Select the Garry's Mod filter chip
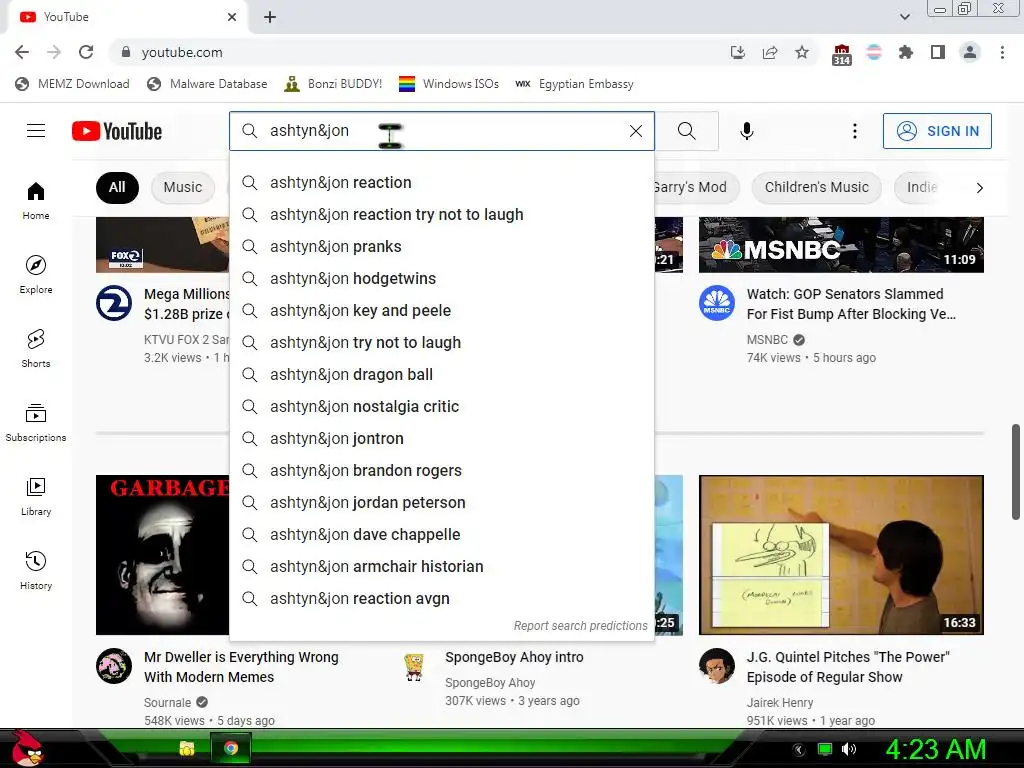 [x=696, y=187]
